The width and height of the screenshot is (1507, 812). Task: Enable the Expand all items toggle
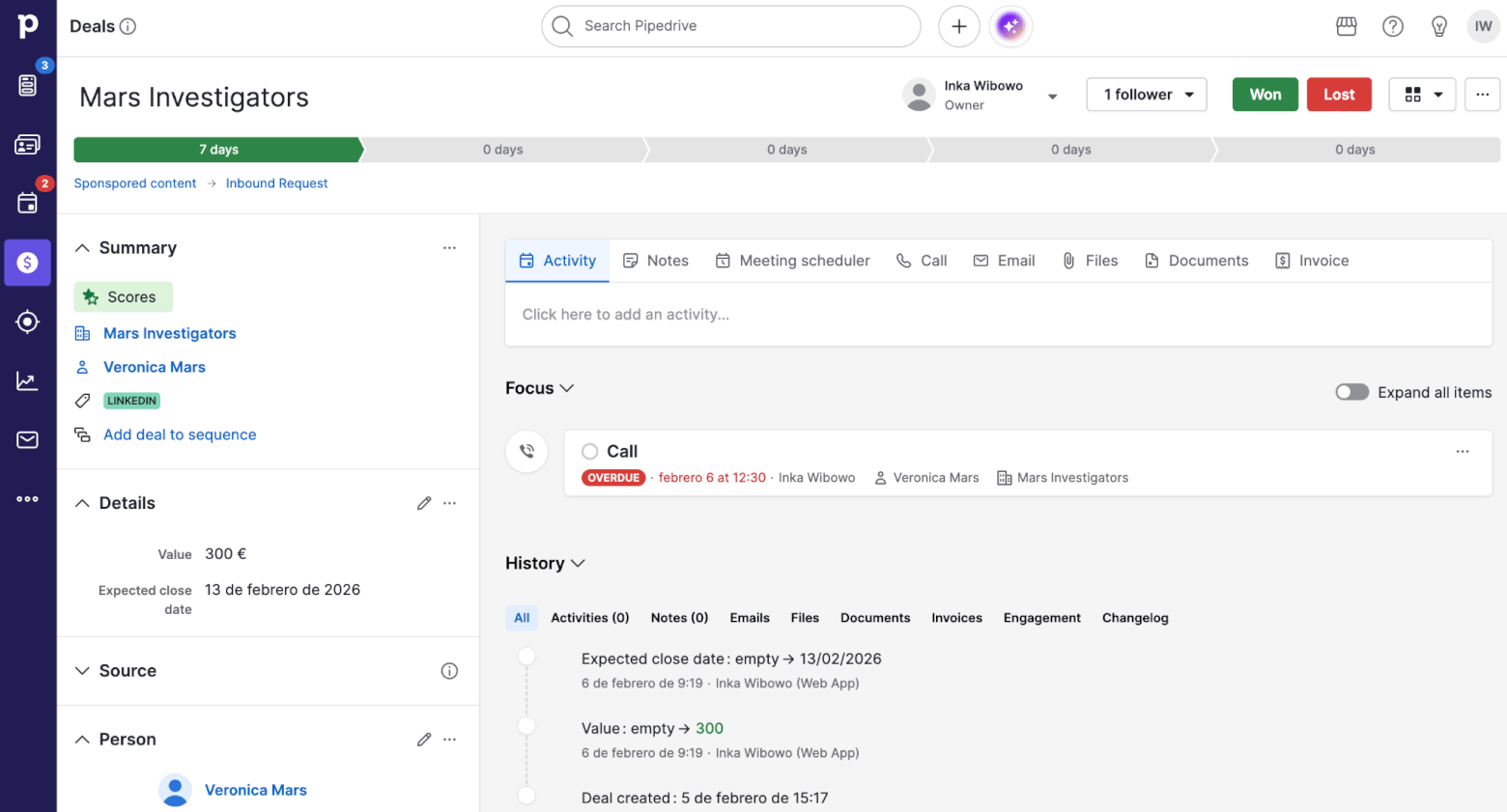tap(1351, 392)
